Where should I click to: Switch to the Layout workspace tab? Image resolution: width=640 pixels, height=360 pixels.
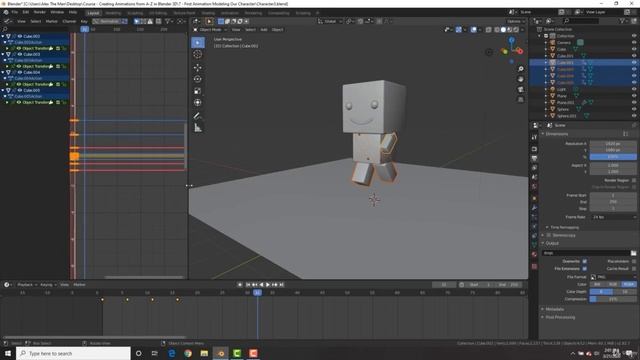pyautogui.click(x=93, y=13)
